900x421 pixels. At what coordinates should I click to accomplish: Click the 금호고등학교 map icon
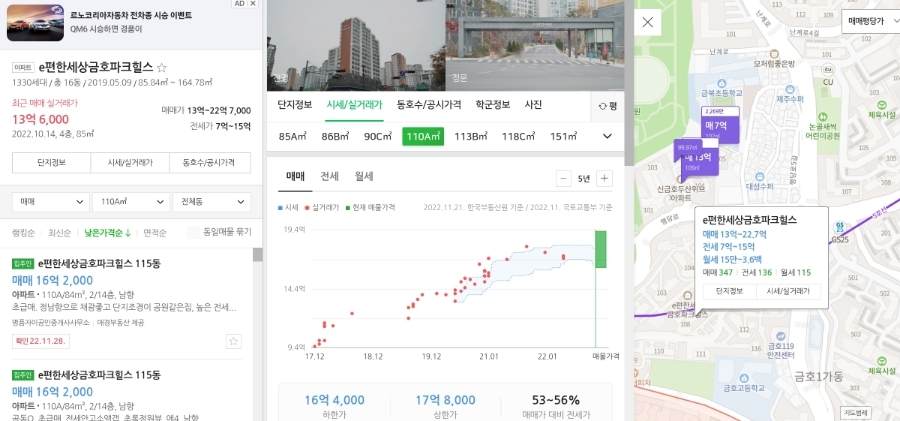(744, 378)
